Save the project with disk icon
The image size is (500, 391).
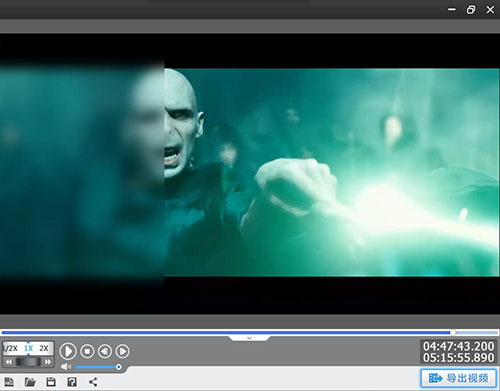coord(51,382)
